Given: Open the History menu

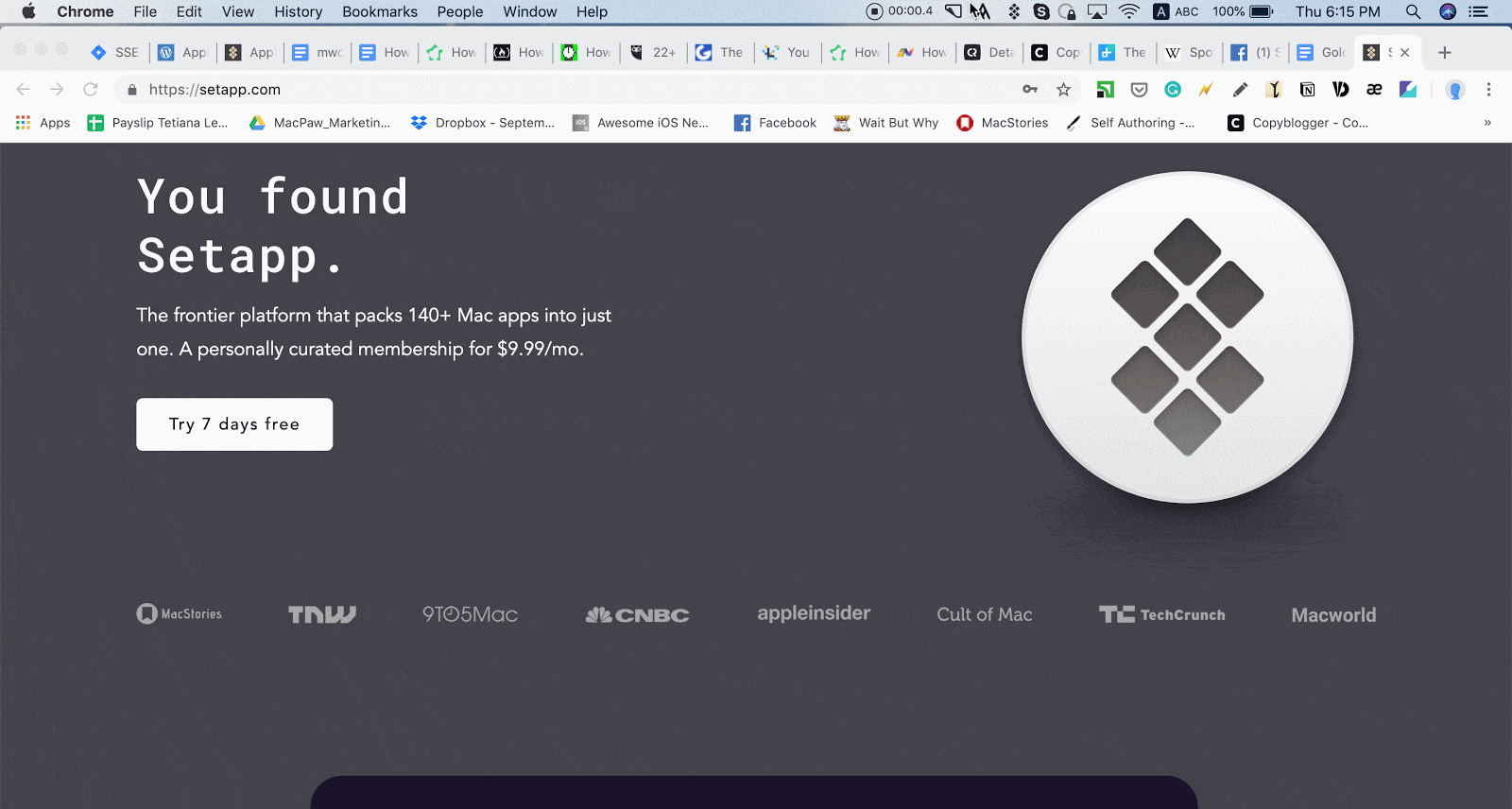Looking at the screenshot, I should click(x=299, y=11).
